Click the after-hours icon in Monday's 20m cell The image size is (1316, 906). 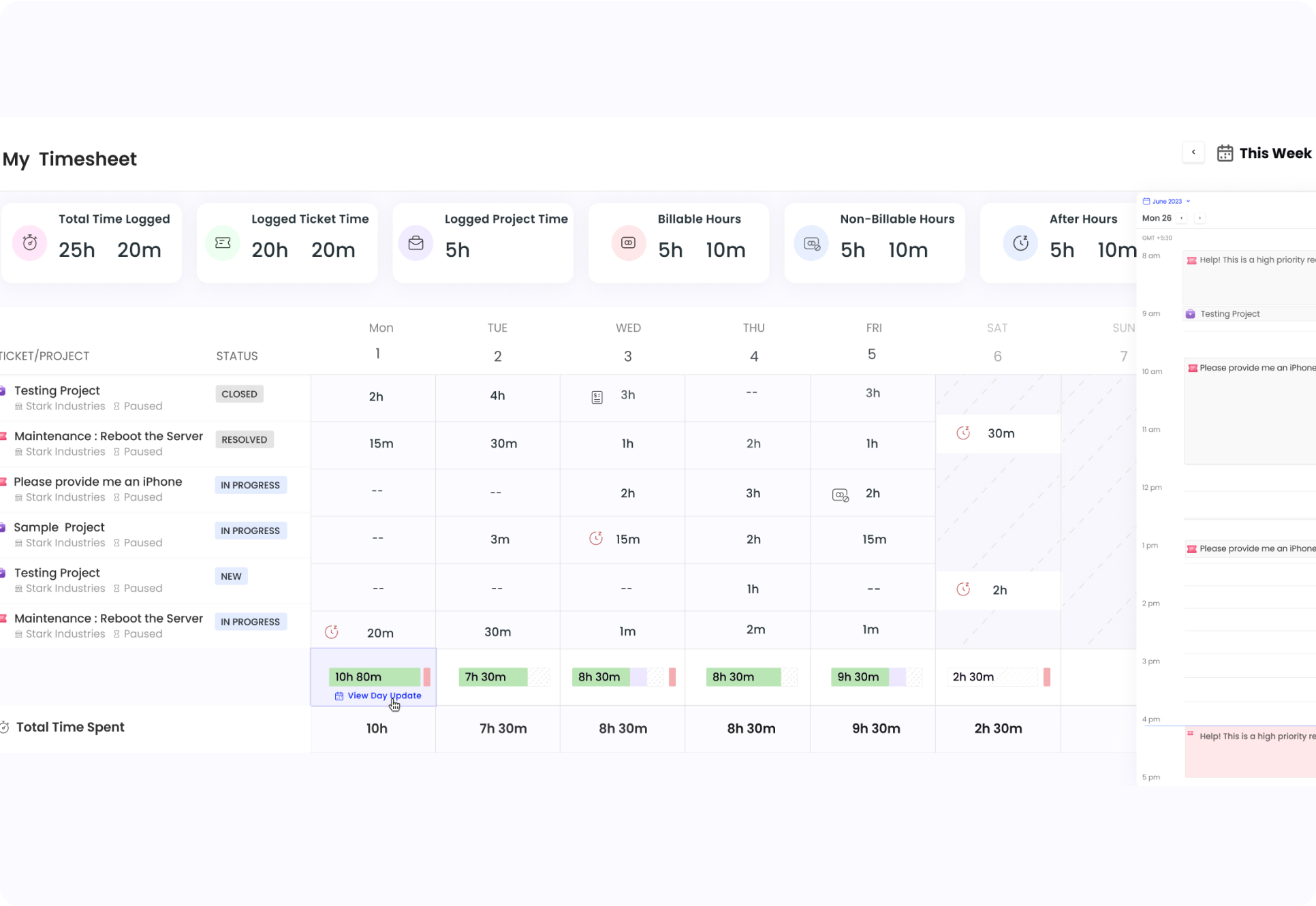point(332,632)
